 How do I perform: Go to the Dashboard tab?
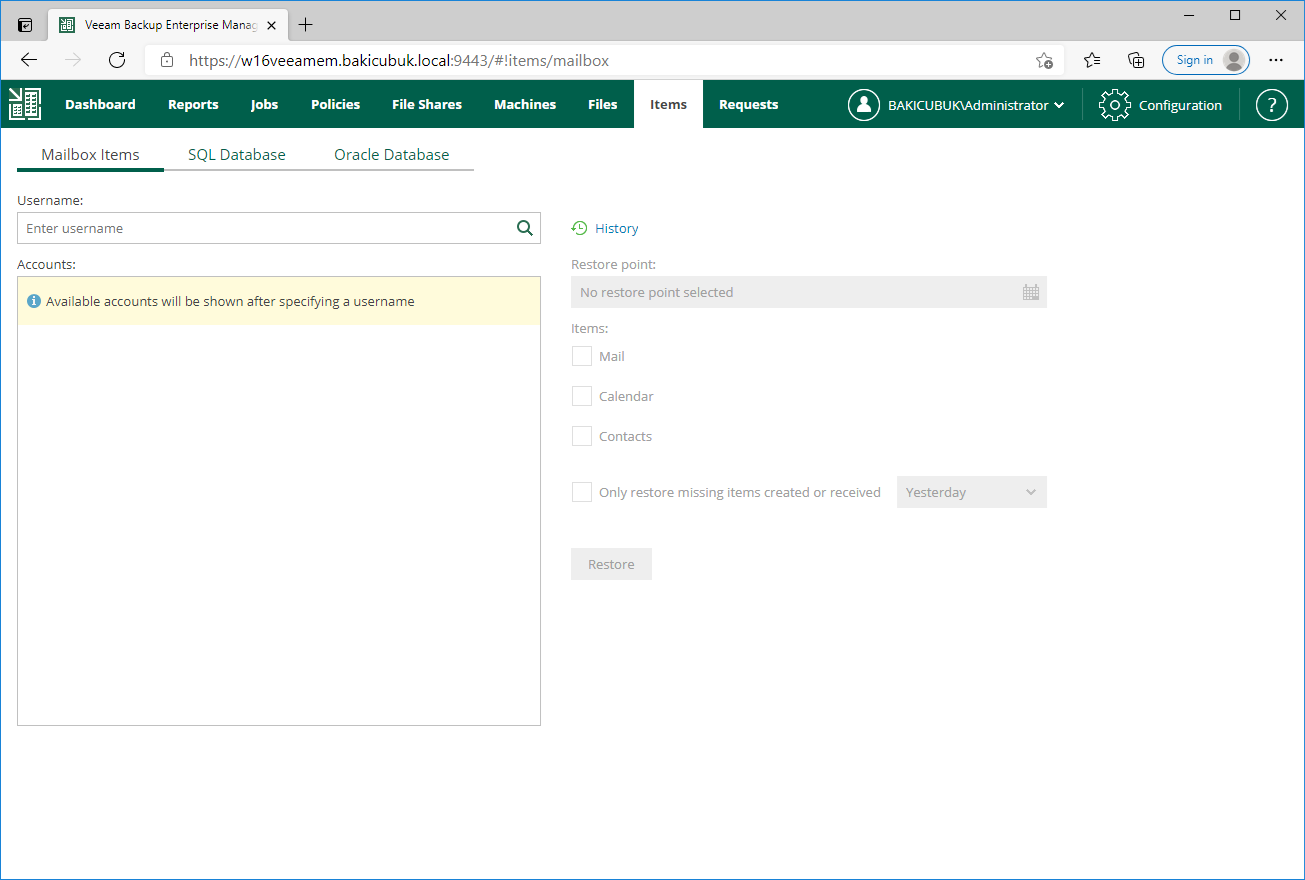100,104
